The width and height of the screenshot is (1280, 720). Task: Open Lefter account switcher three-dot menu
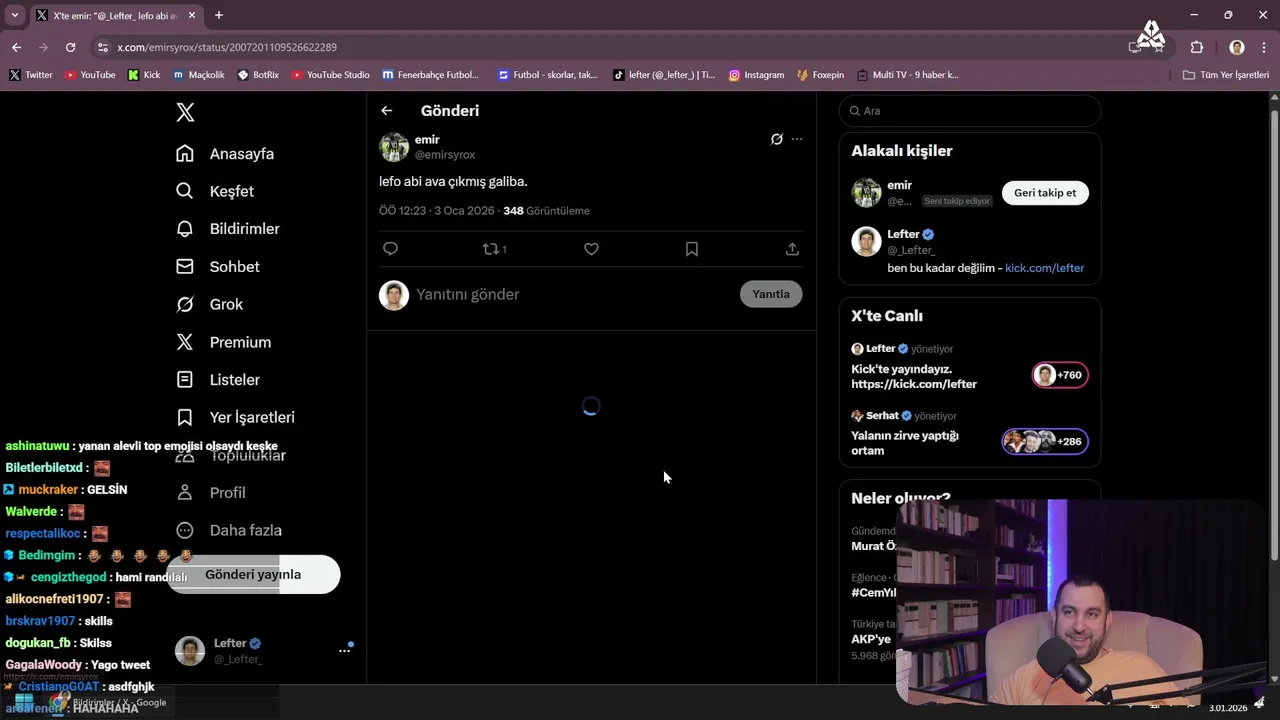pyautogui.click(x=344, y=651)
